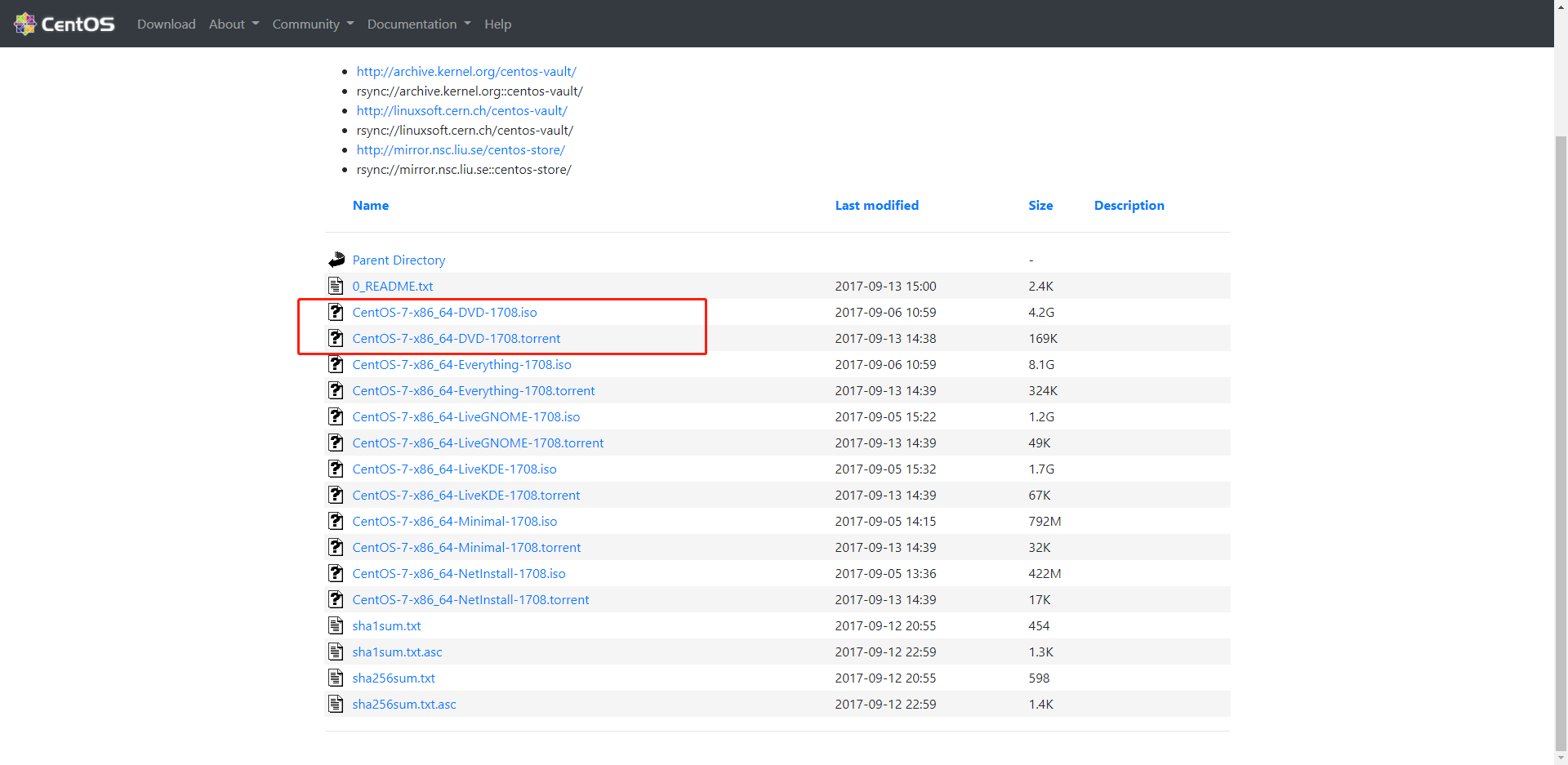The image size is (1568, 765).
Task: Expand the About dropdown menu
Action: [x=234, y=24]
